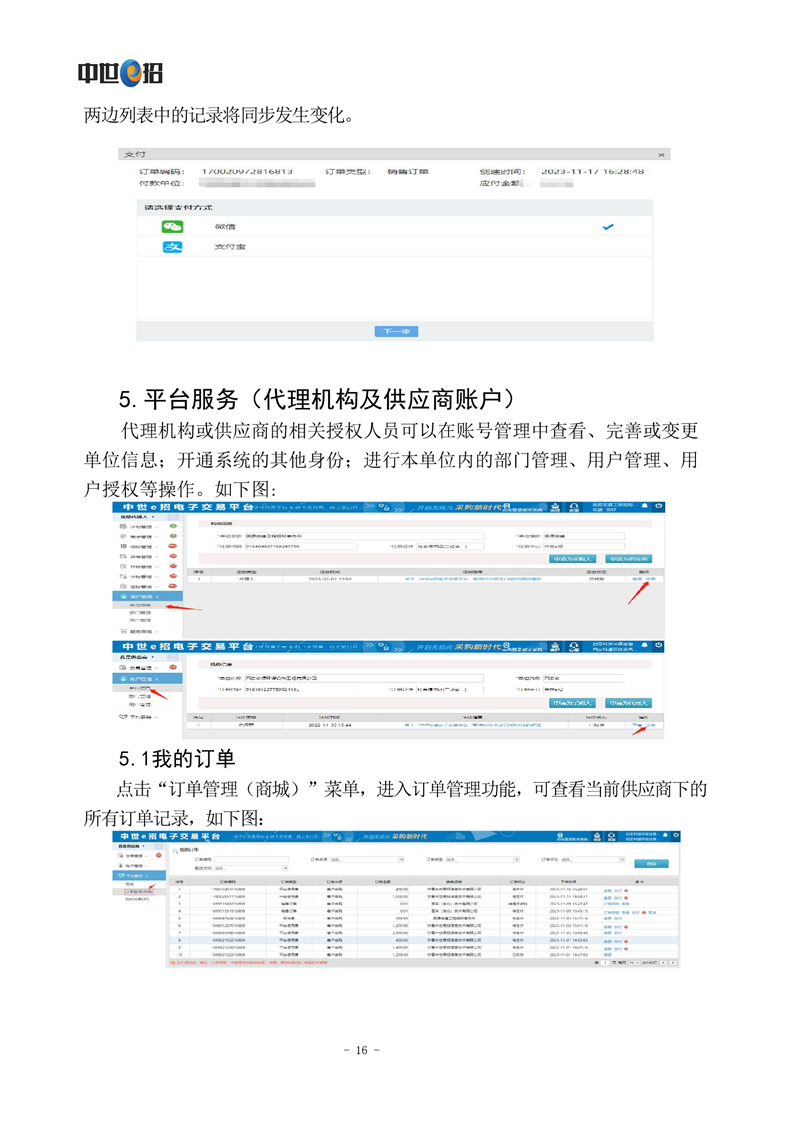
Task: Click the 下一步 button in payment dialog
Action: tap(396, 331)
